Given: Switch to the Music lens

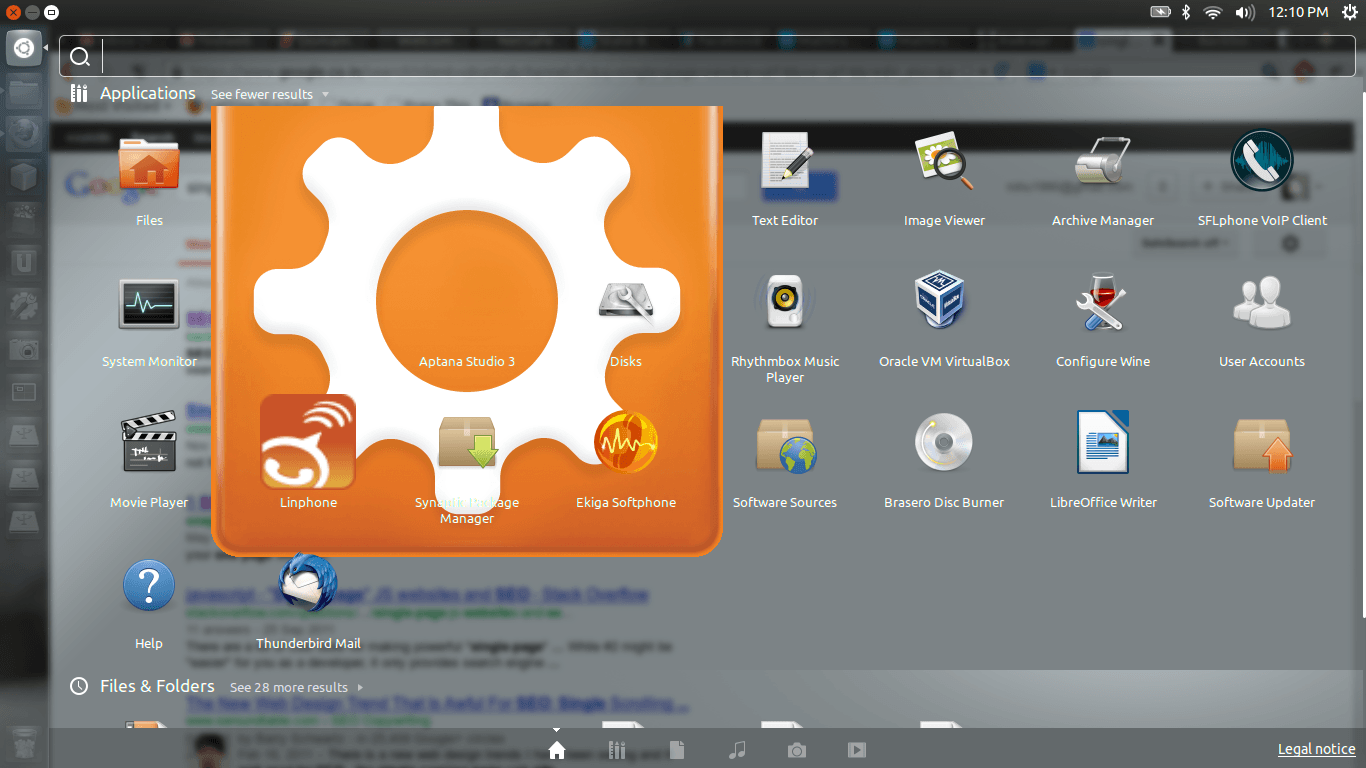Looking at the screenshot, I should coord(737,750).
